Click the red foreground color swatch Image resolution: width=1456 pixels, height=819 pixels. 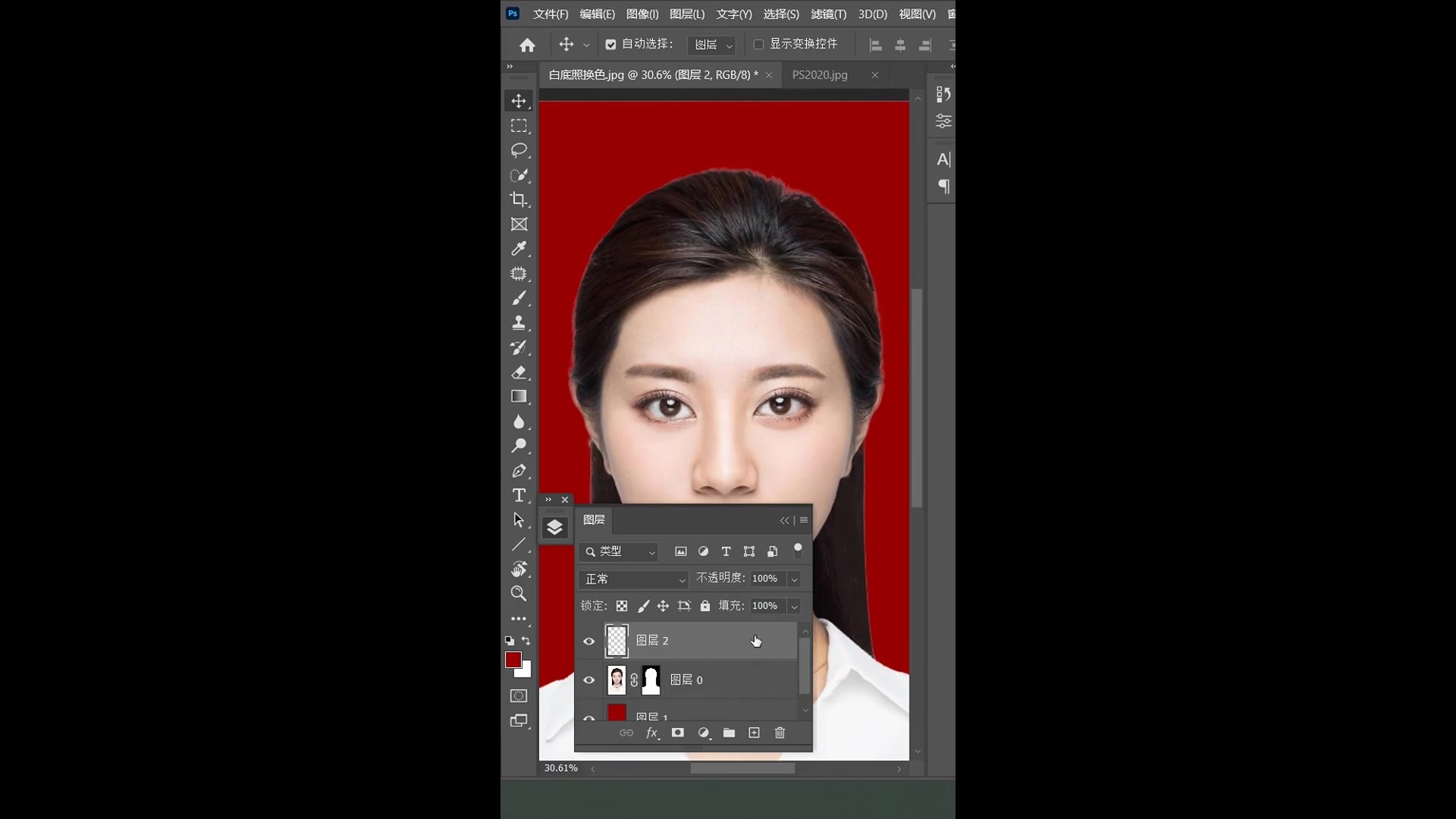(514, 661)
